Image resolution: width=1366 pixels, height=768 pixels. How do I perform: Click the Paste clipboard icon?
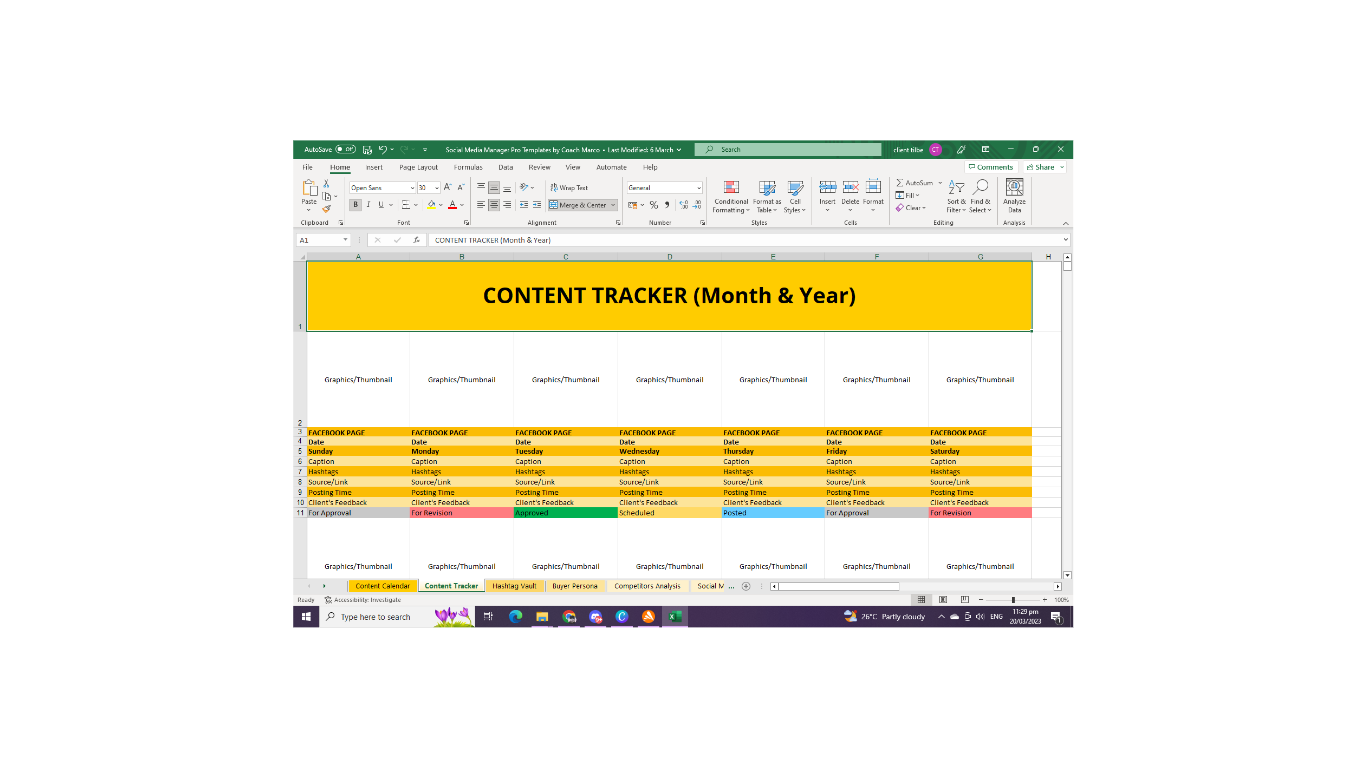click(310, 188)
